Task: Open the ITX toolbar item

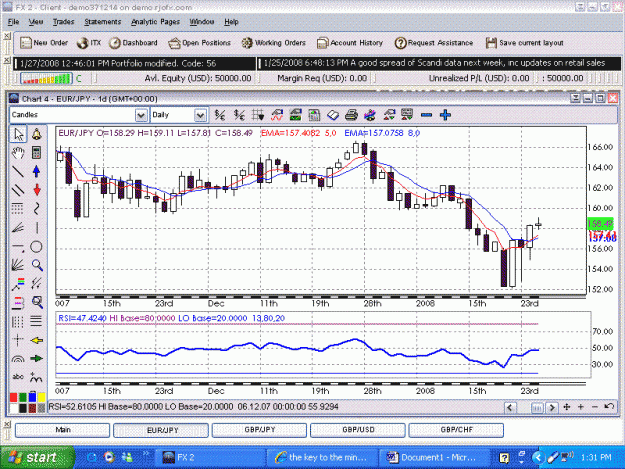Action: point(89,43)
